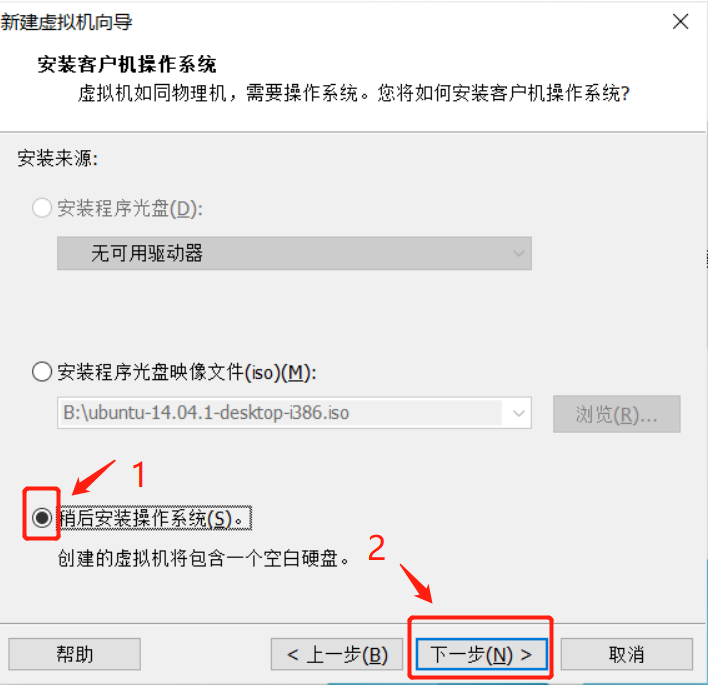Click the 安装客户机操作系统 heading

tap(127, 64)
